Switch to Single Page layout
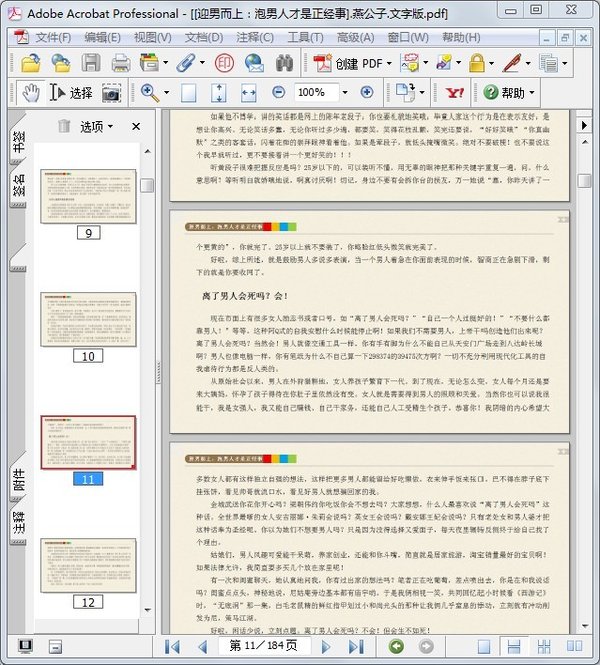 (484, 646)
